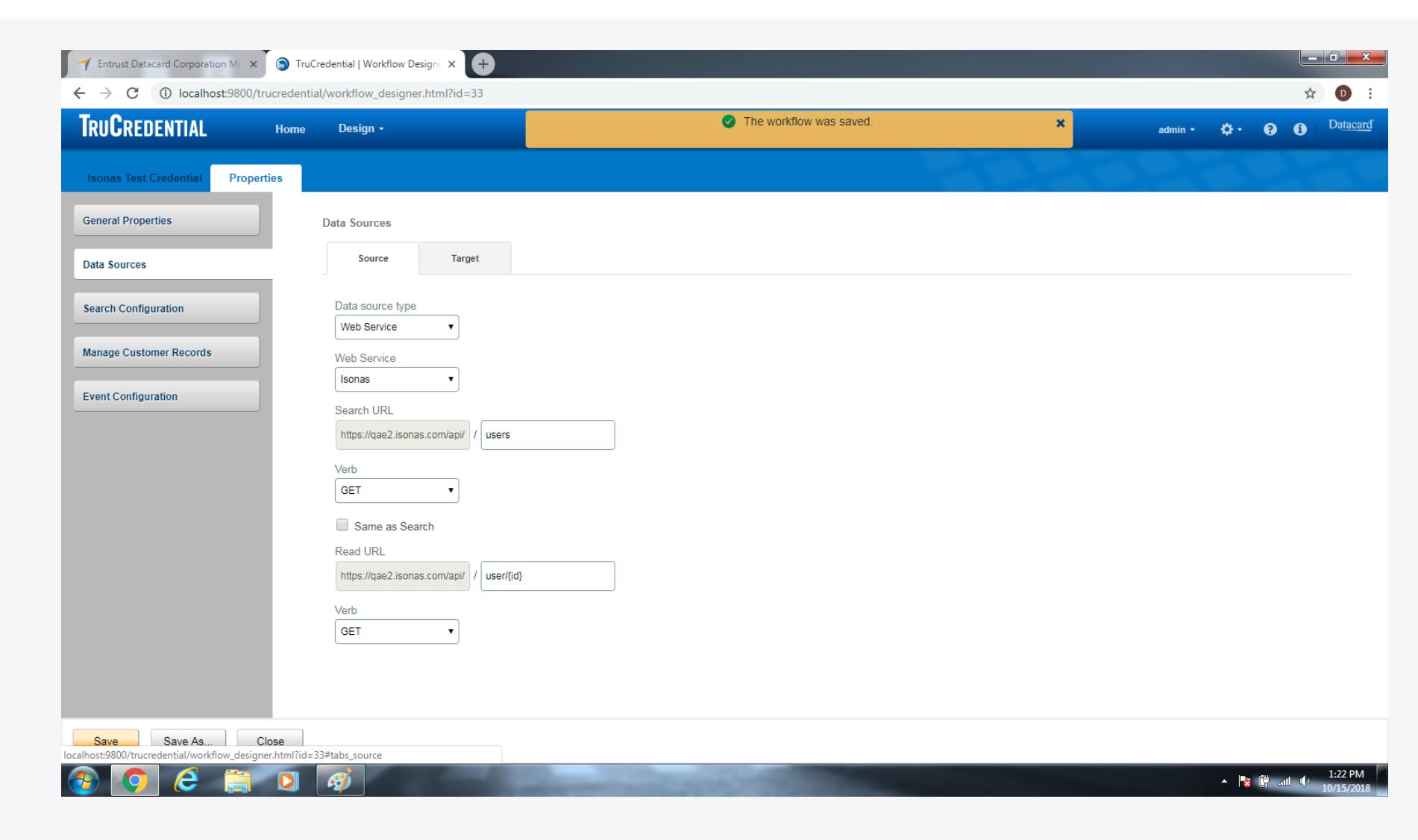
Task: Click the disabled base URL beside user/{id}
Action: [x=403, y=576]
